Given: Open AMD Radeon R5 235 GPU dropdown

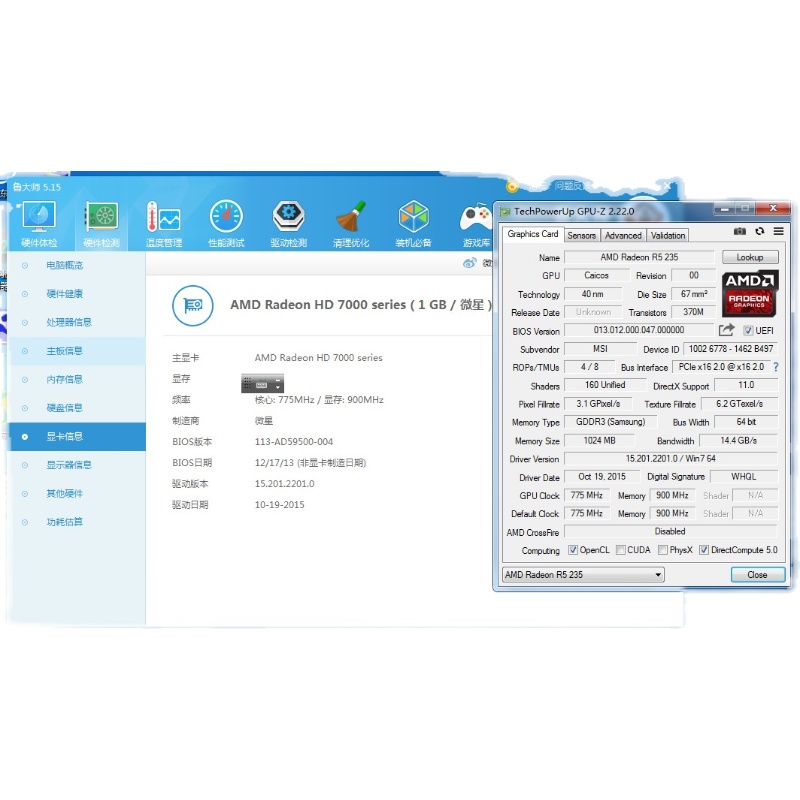Looking at the screenshot, I should point(583,574).
